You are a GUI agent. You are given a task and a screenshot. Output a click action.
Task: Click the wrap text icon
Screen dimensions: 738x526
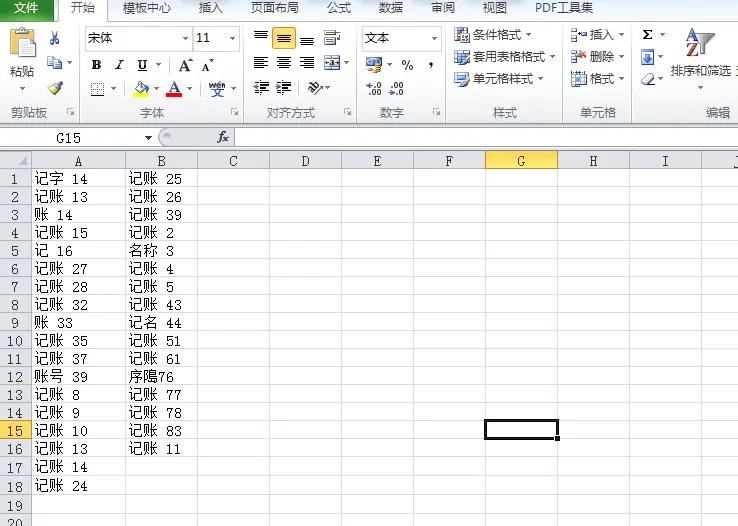(x=332, y=38)
